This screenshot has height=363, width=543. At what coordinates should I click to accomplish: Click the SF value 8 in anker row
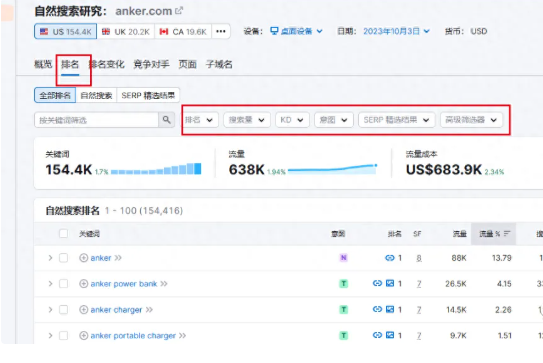coord(419,258)
